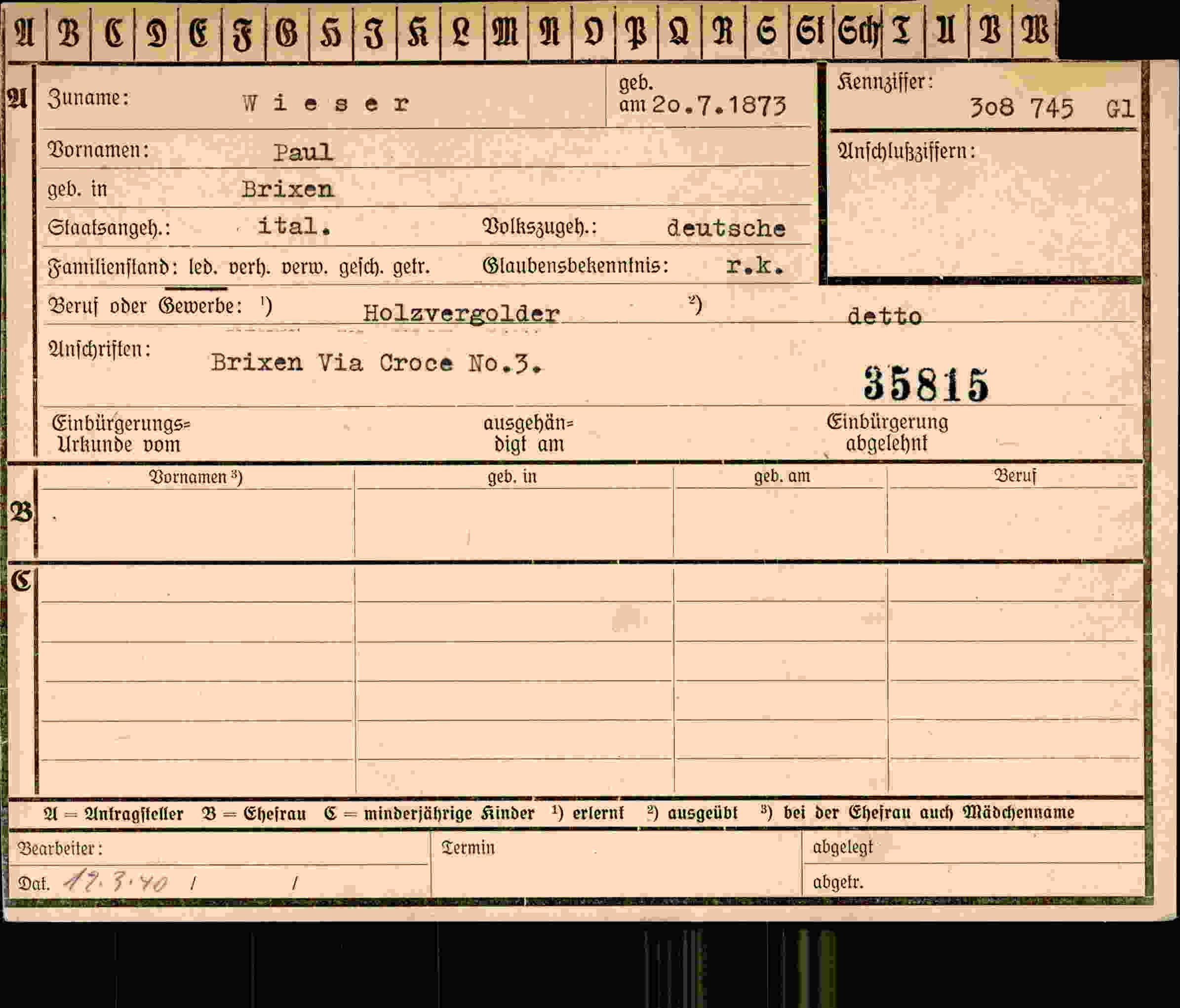Screen dimensions: 1180x1008
Task: Click the 'Gl' code after the Kennziffer
Action: pyautogui.click(x=1120, y=108)
